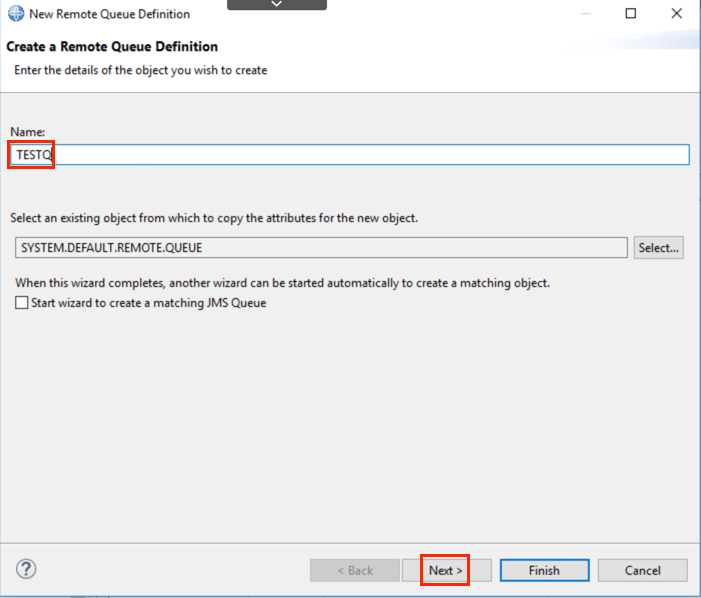Image resolution: width=701 pixels, height=598 pixels.
Task: Click the Name input field containing TESTQ
Action: coord(350,155)
